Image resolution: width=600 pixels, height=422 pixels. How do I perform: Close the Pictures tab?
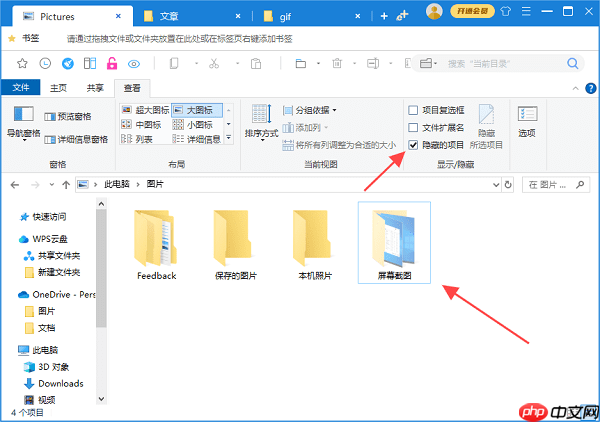tap(118, 16)
